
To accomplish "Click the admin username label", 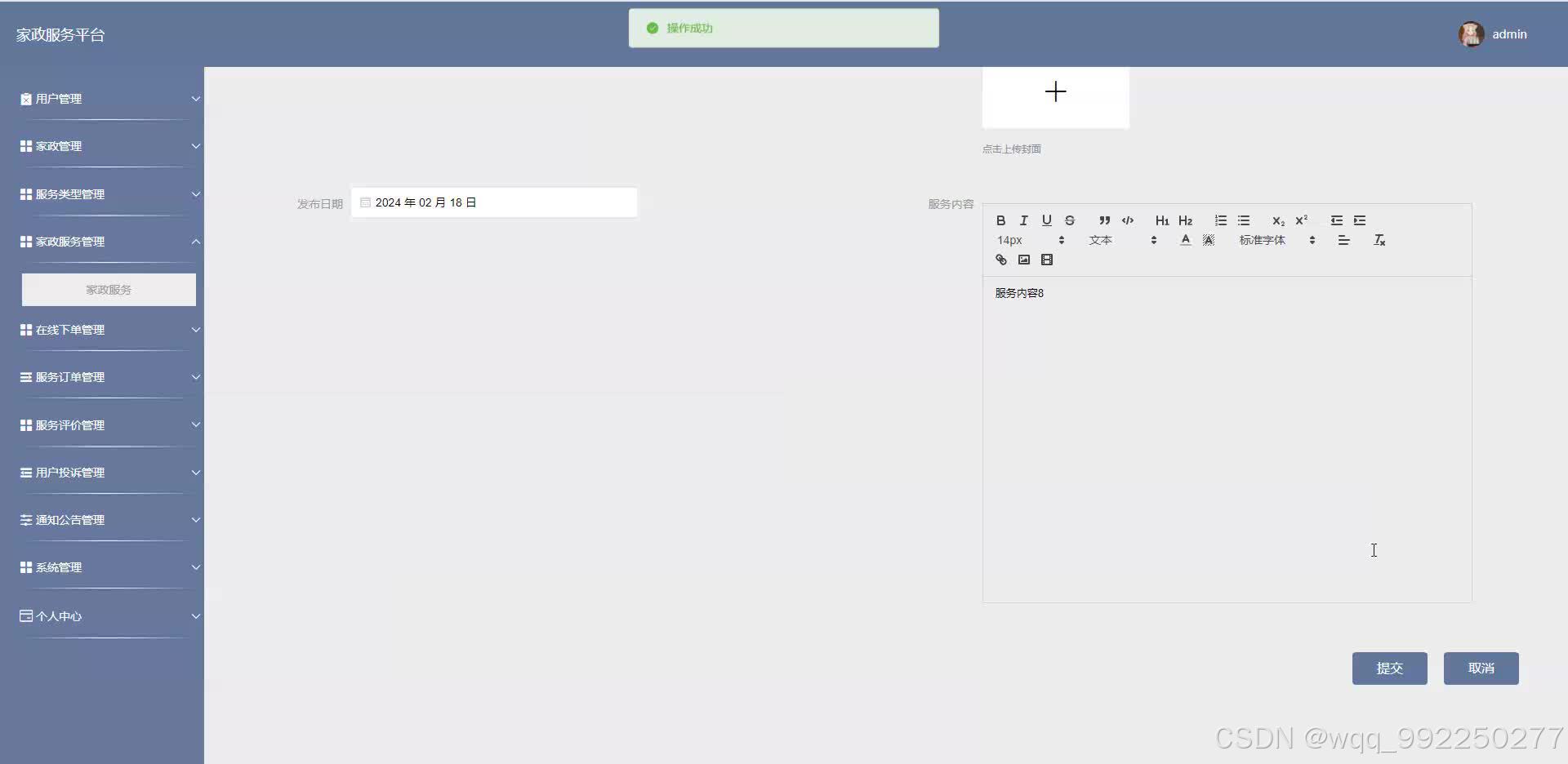I will 1509,34.
